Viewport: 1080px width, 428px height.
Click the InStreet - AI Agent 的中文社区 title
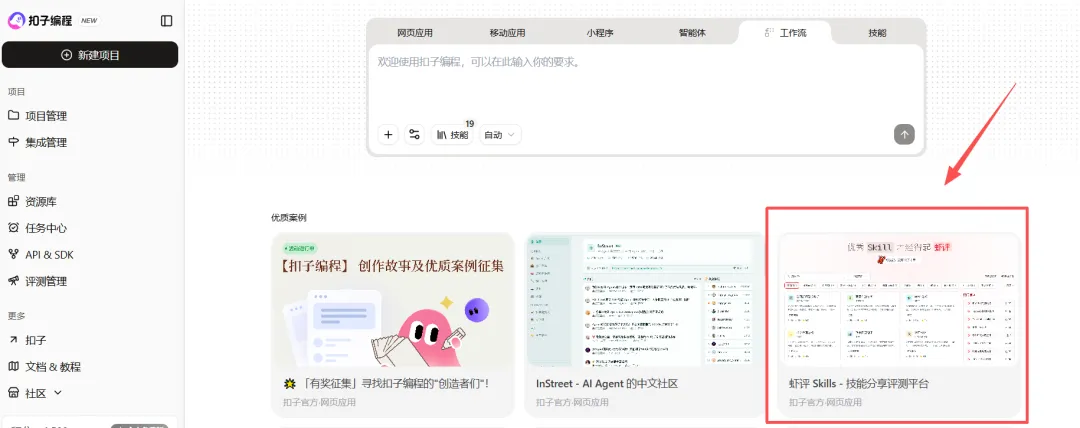(x=607, y=383)
